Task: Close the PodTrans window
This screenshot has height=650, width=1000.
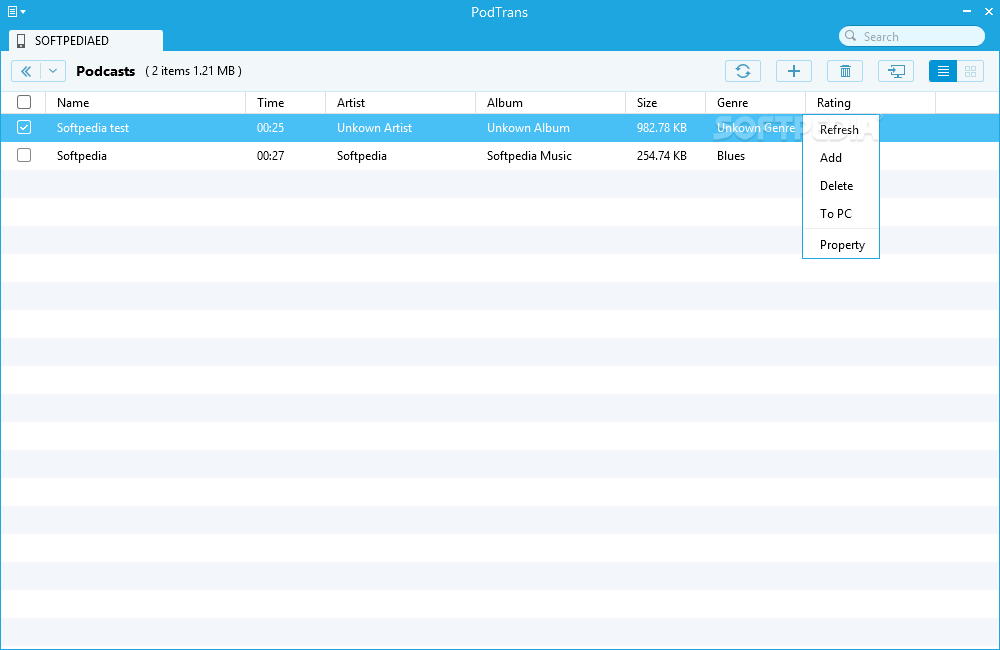Action: pos(989,11)
